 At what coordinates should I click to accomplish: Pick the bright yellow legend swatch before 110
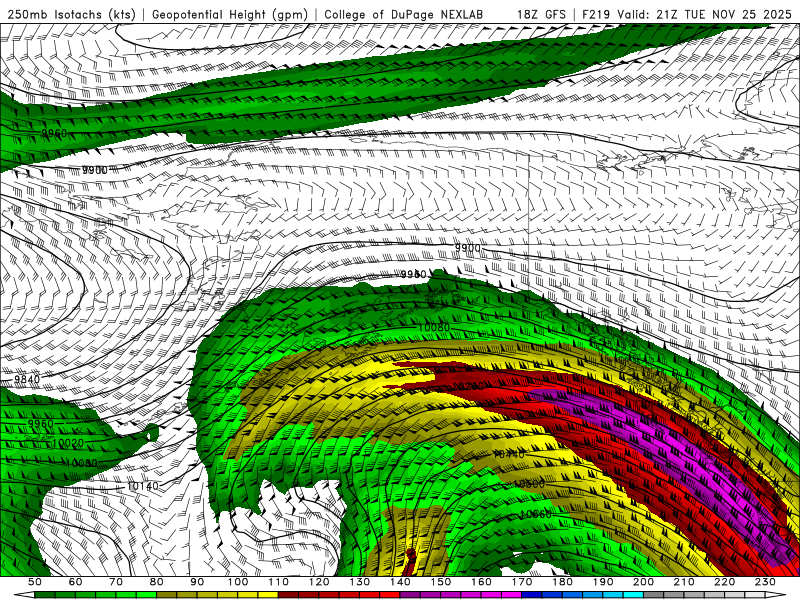[268, 595]
